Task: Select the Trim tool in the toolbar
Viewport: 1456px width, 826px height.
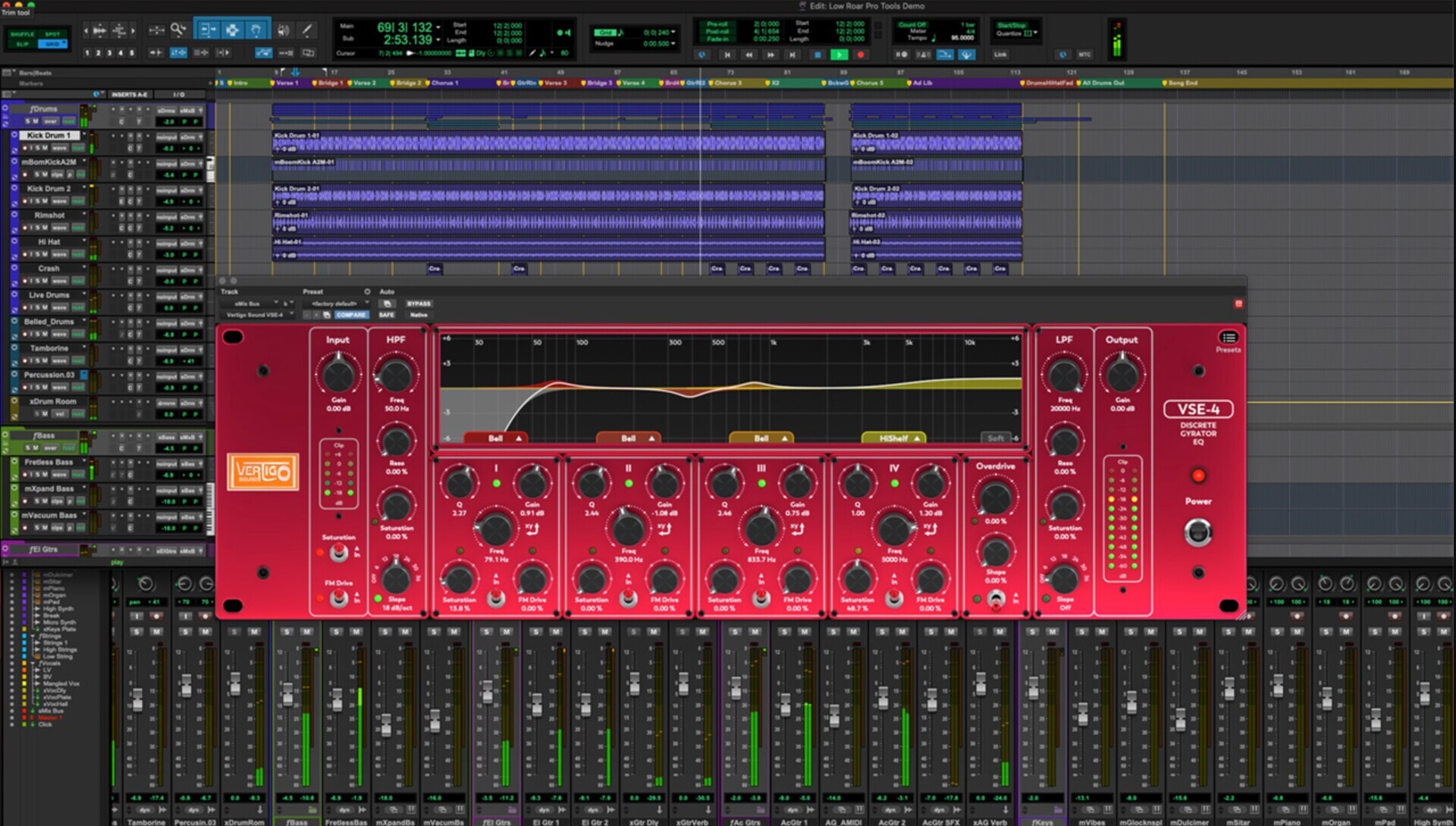Action: tap(207, 30)
